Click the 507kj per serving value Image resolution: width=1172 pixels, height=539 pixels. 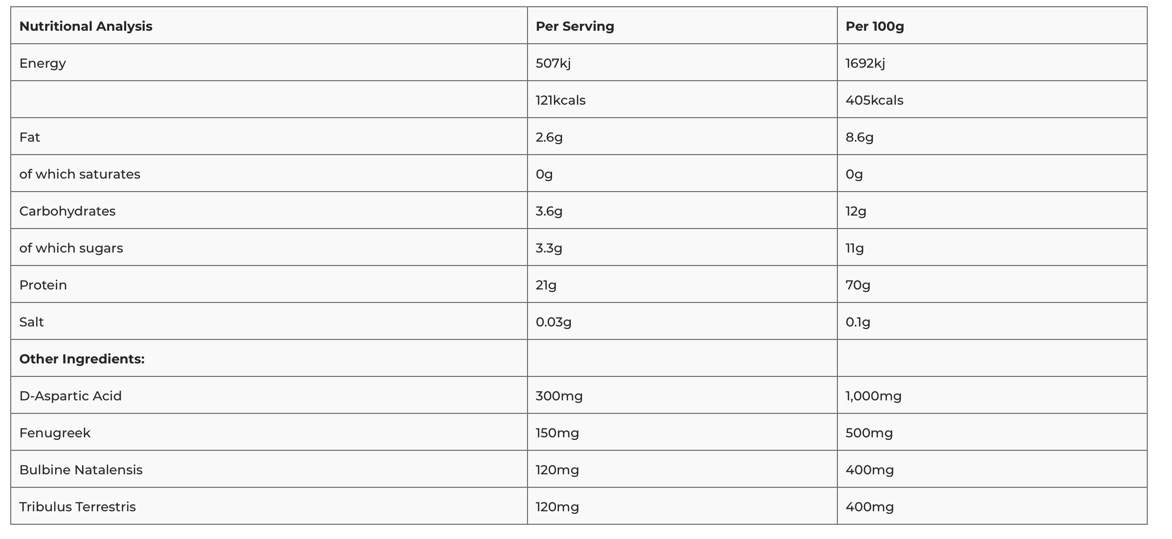pos(553,63)
